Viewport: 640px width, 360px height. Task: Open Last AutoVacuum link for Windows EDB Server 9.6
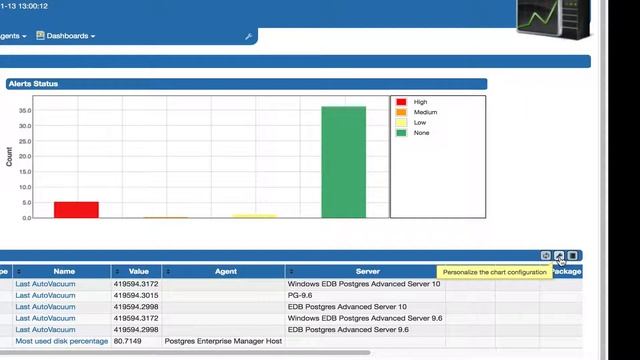click(x=45, y=318)
